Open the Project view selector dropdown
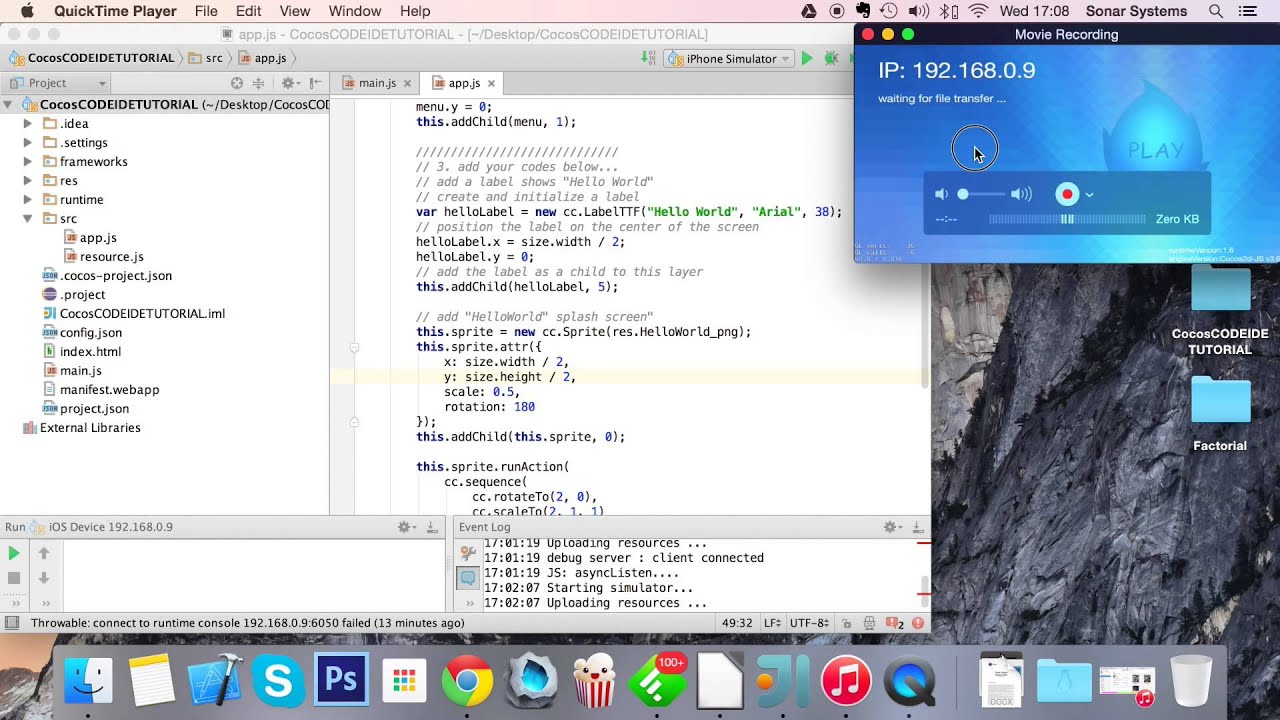This screenshot has width=1280, height=720. click(x=58, y=83)
